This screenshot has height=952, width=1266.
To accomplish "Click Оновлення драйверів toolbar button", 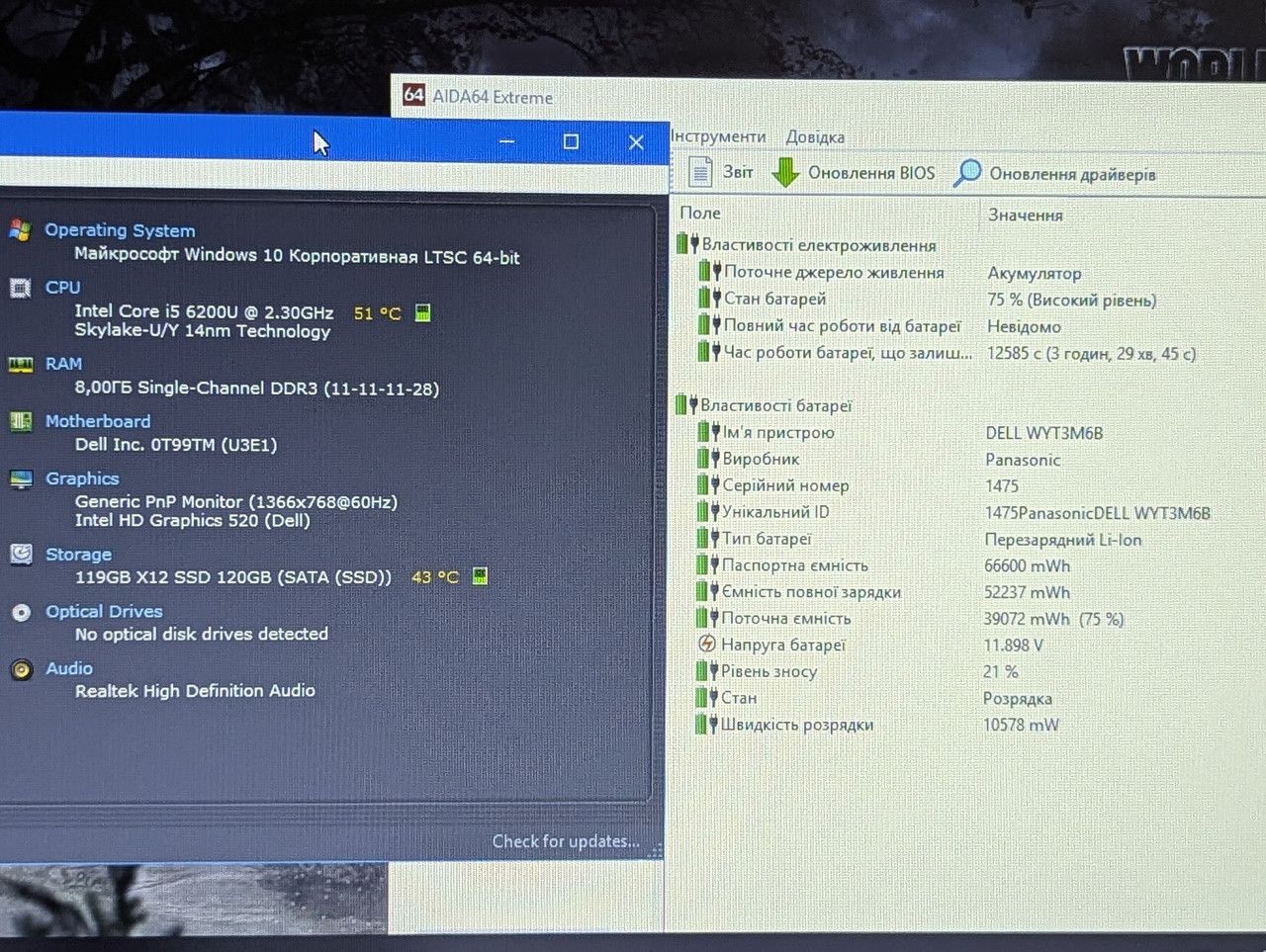I will 1054,174.
